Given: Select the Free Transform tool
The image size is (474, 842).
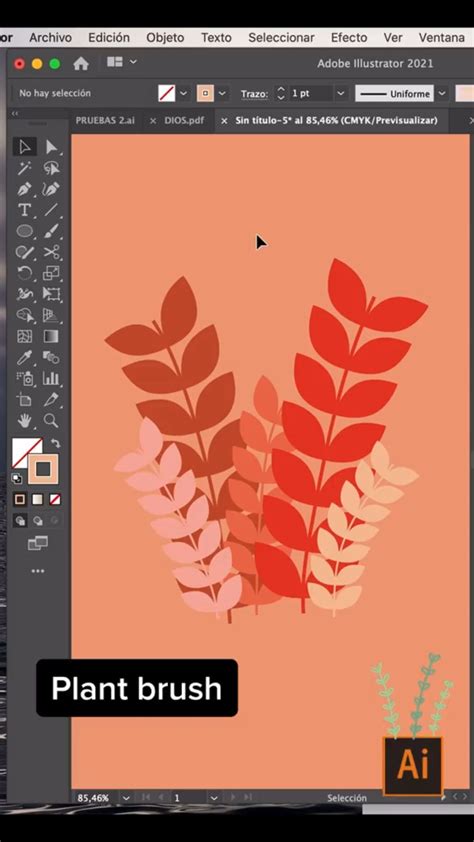Looking at the screenshot, I should click(52, 294).
